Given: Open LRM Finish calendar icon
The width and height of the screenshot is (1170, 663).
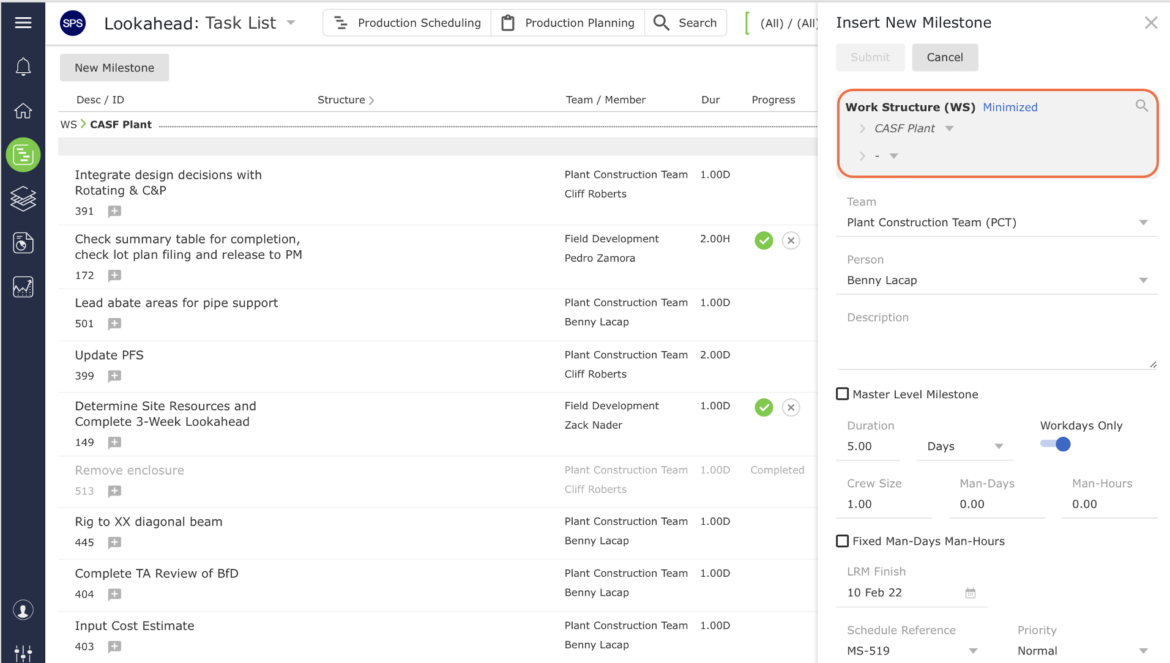Looking at the screenshot, I should tap(970, 593).
